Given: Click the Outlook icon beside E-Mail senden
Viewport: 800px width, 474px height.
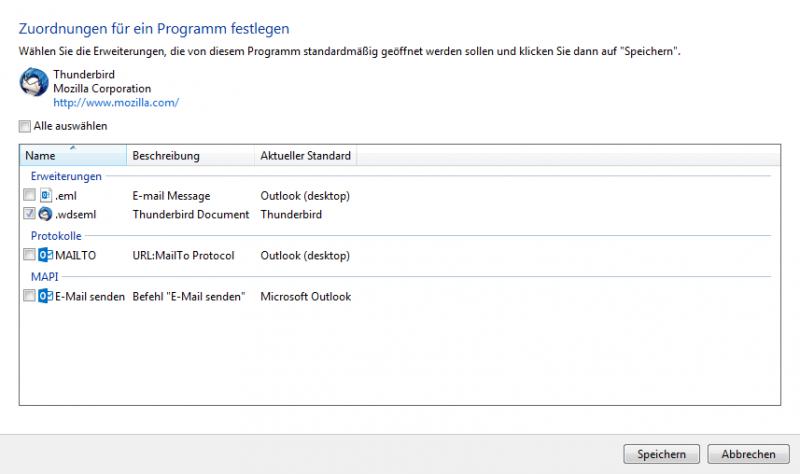Looking at the screenshot, I should tap(45, 296).
